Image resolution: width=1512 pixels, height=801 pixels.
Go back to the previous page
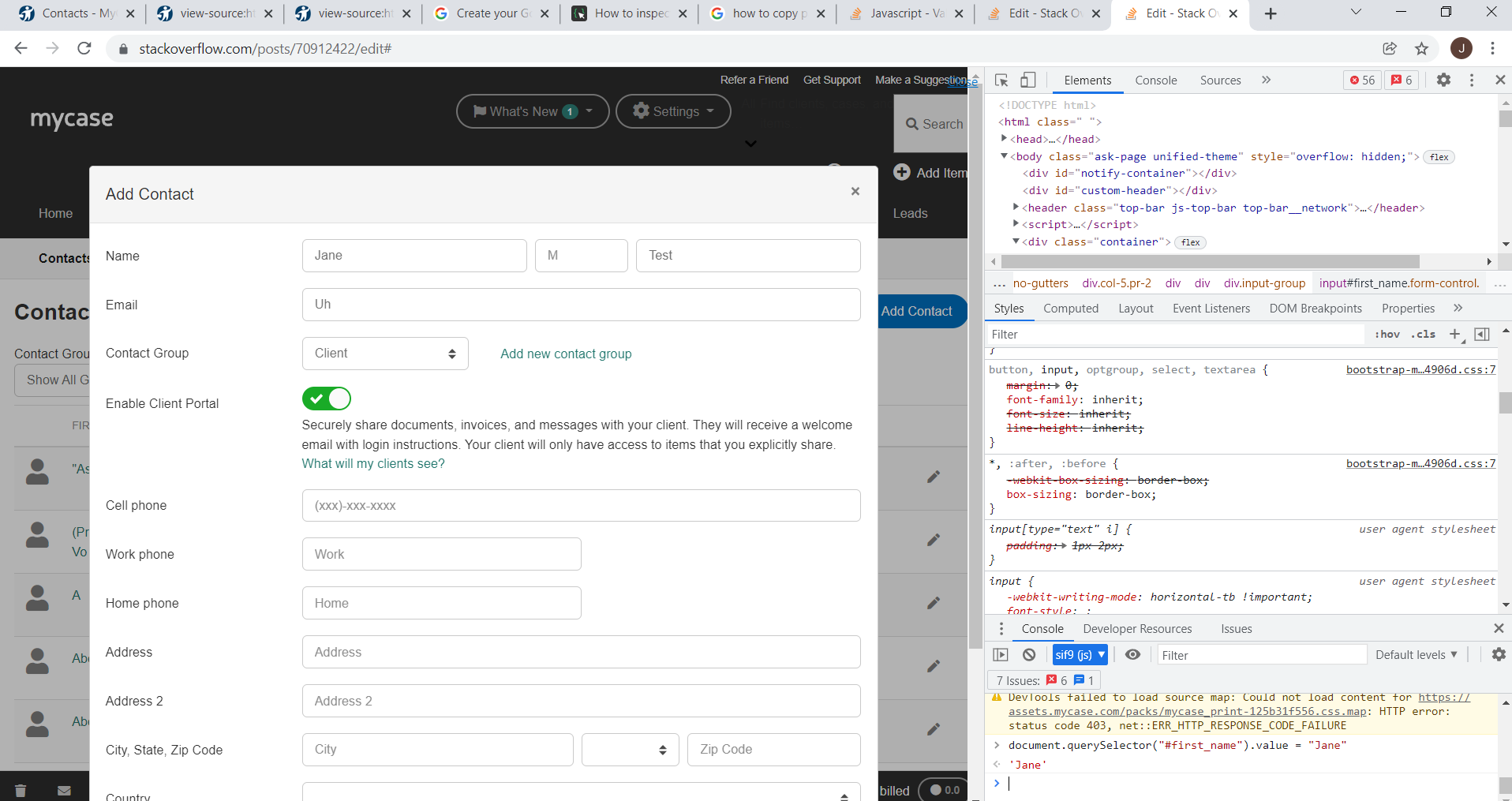click(21, 48)
